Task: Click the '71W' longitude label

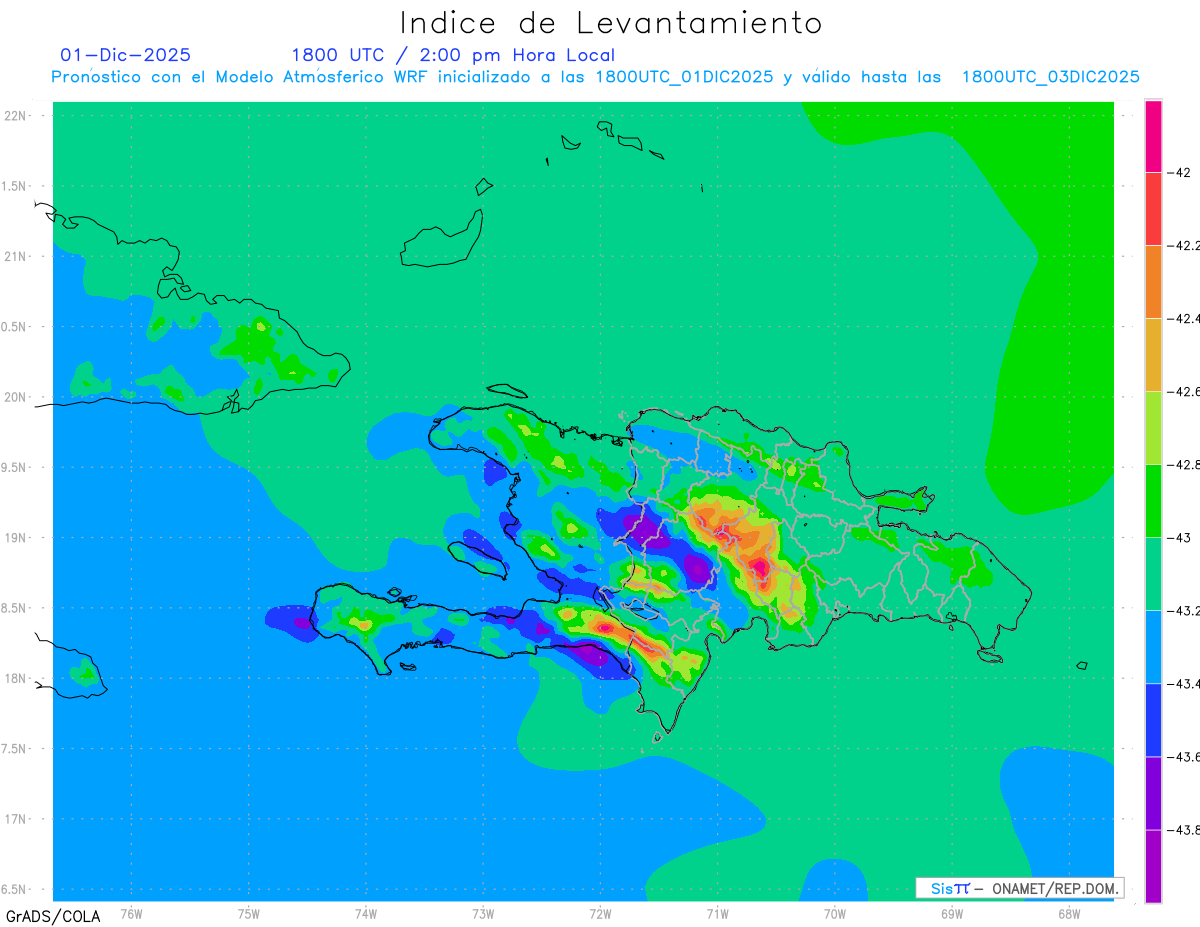Action: pos(717,913)
